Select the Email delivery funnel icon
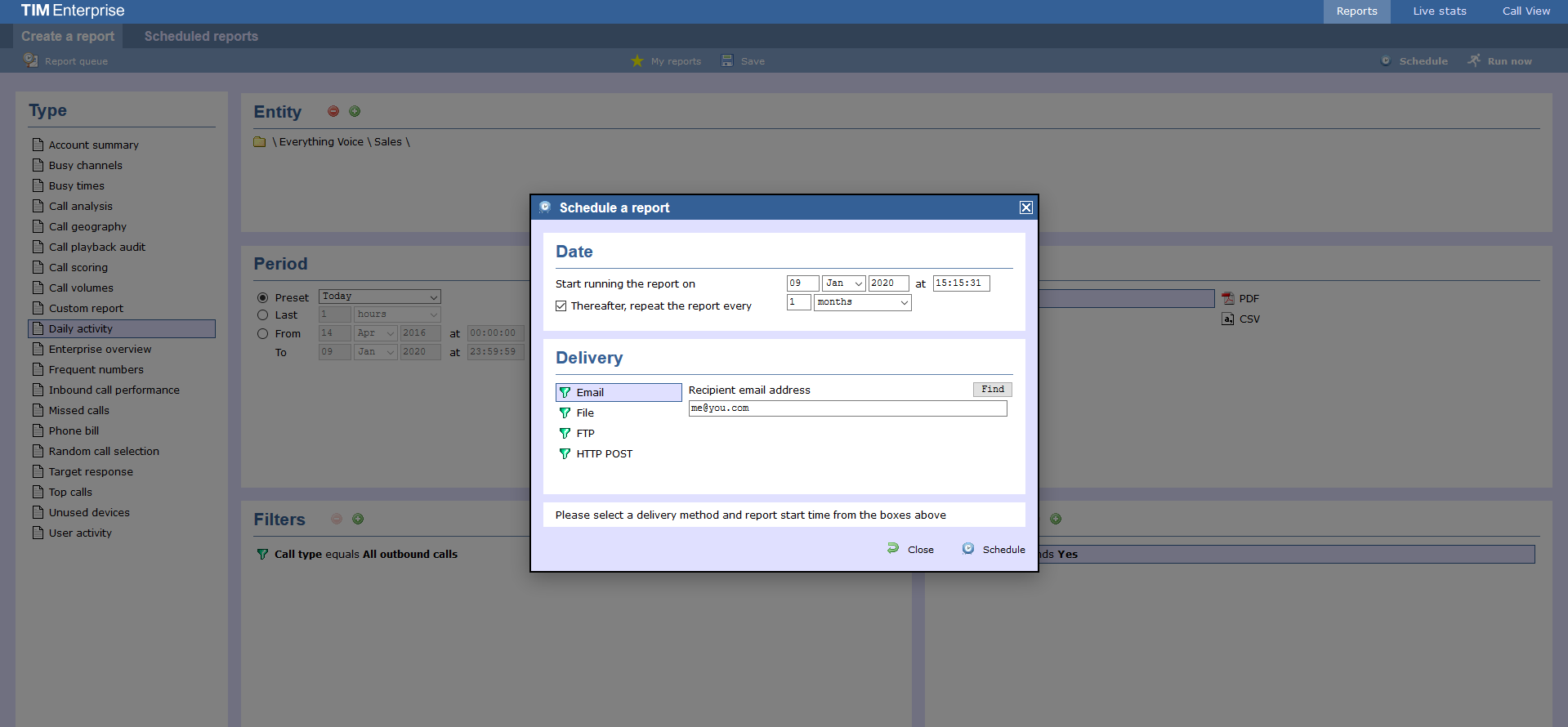The height and width of the screenshot is (727, 1568). click(x=565, y=392)
